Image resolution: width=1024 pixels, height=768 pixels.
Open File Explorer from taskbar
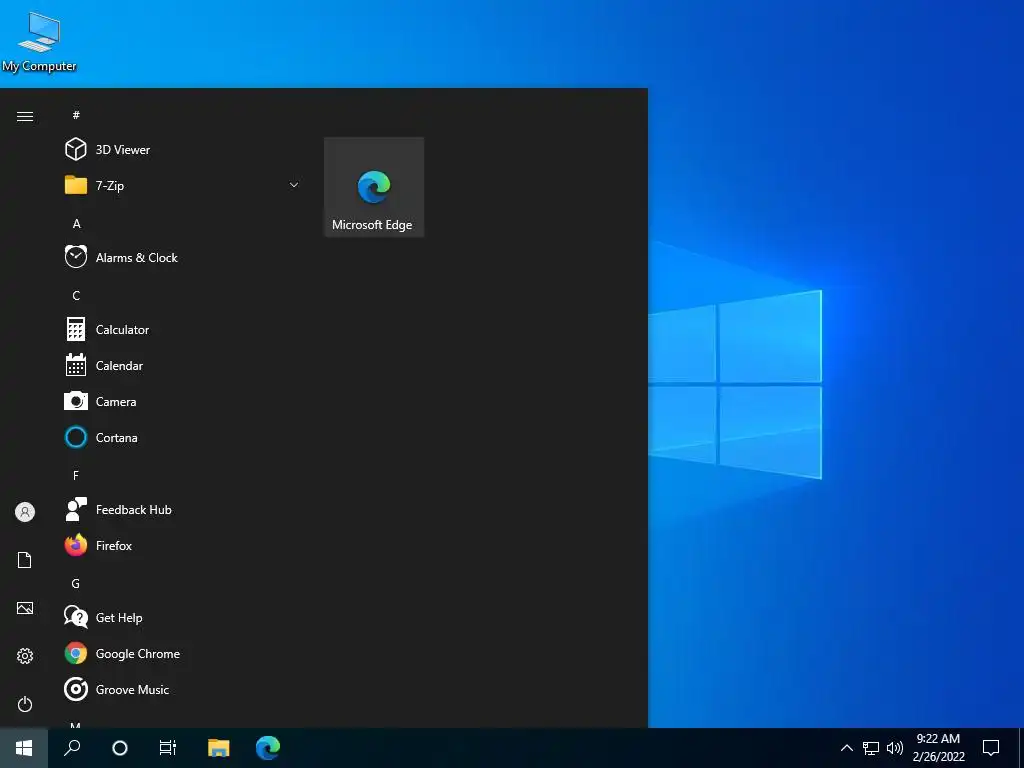click(x=219, y=748)
